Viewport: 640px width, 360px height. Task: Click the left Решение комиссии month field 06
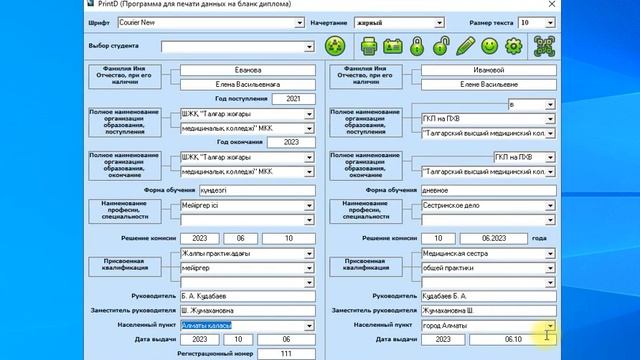coord(240,238)
